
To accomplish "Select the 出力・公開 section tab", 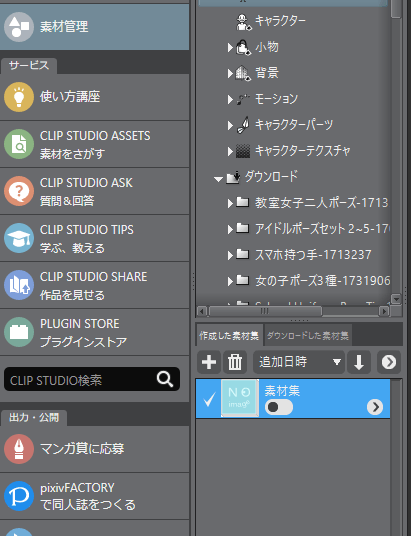I will pyautogui.click(x=34, y=418).
